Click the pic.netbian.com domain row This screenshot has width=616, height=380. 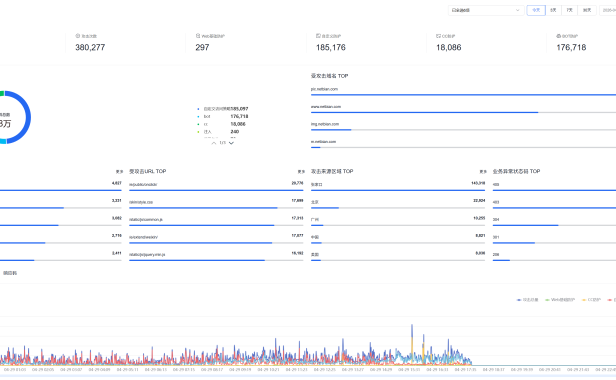(x=463, y=92)
